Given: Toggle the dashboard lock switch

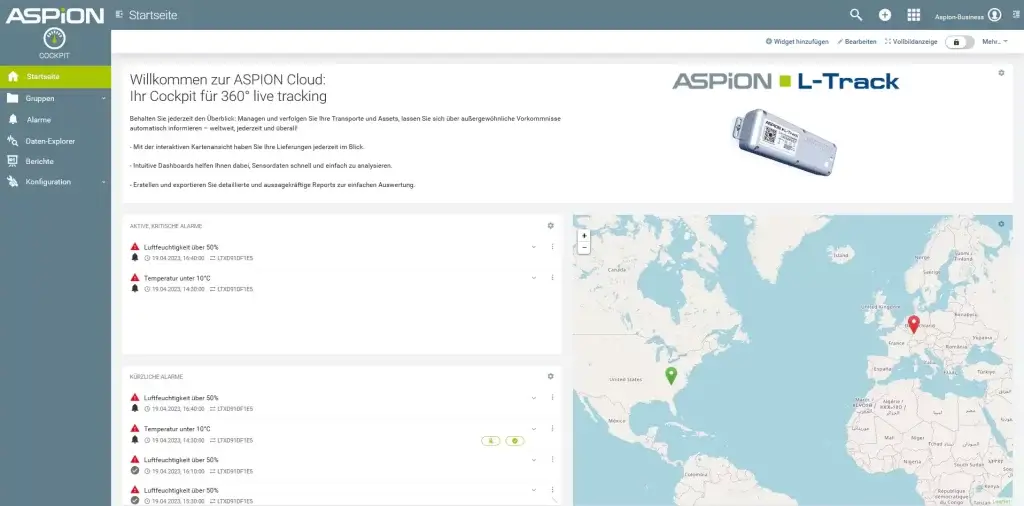Looking at the screenshot, I should point(958,42).
